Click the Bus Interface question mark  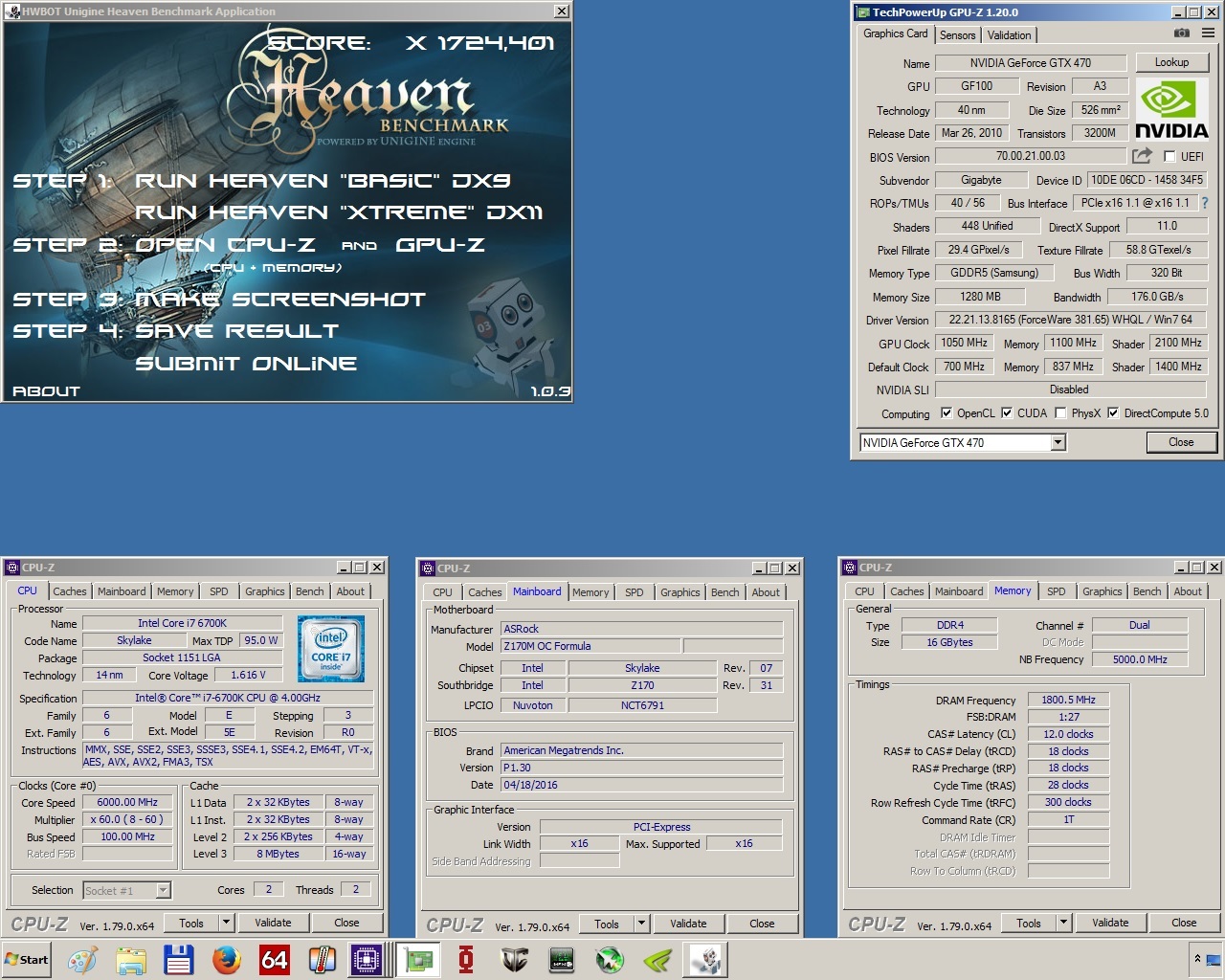[1205, 203]
